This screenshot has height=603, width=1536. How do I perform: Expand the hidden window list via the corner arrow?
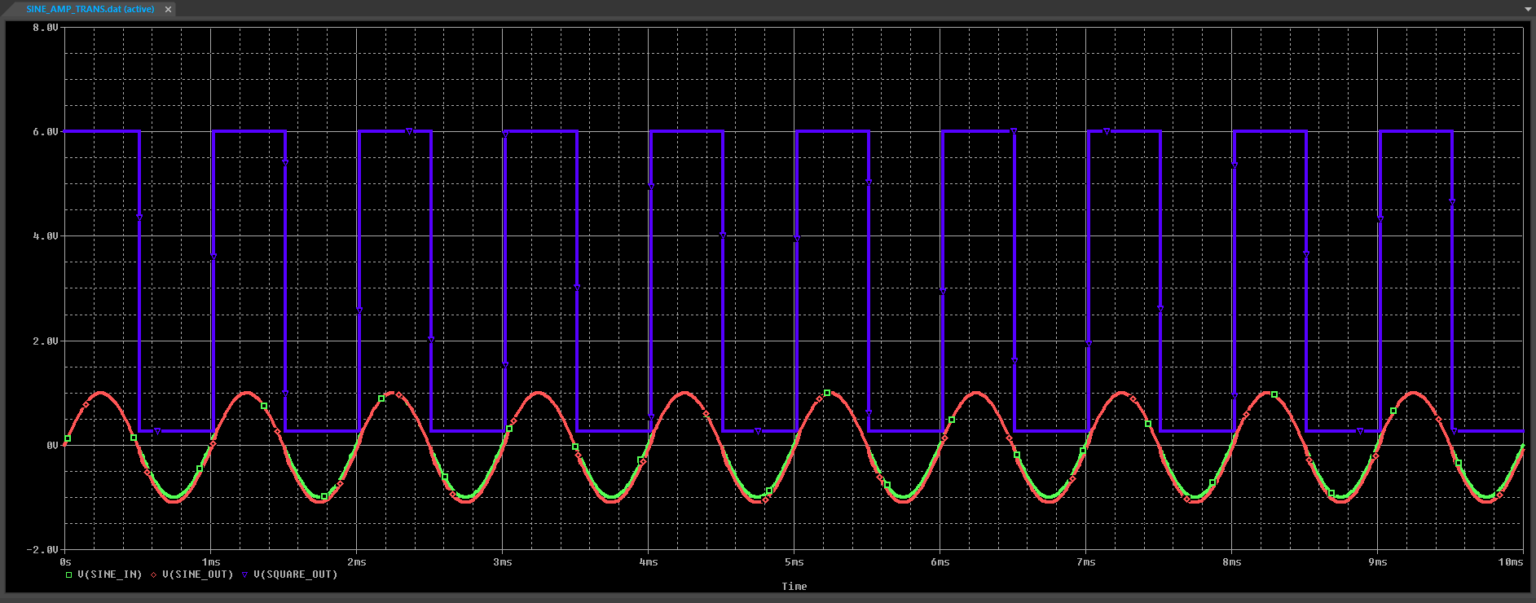tap(1528, 9)
